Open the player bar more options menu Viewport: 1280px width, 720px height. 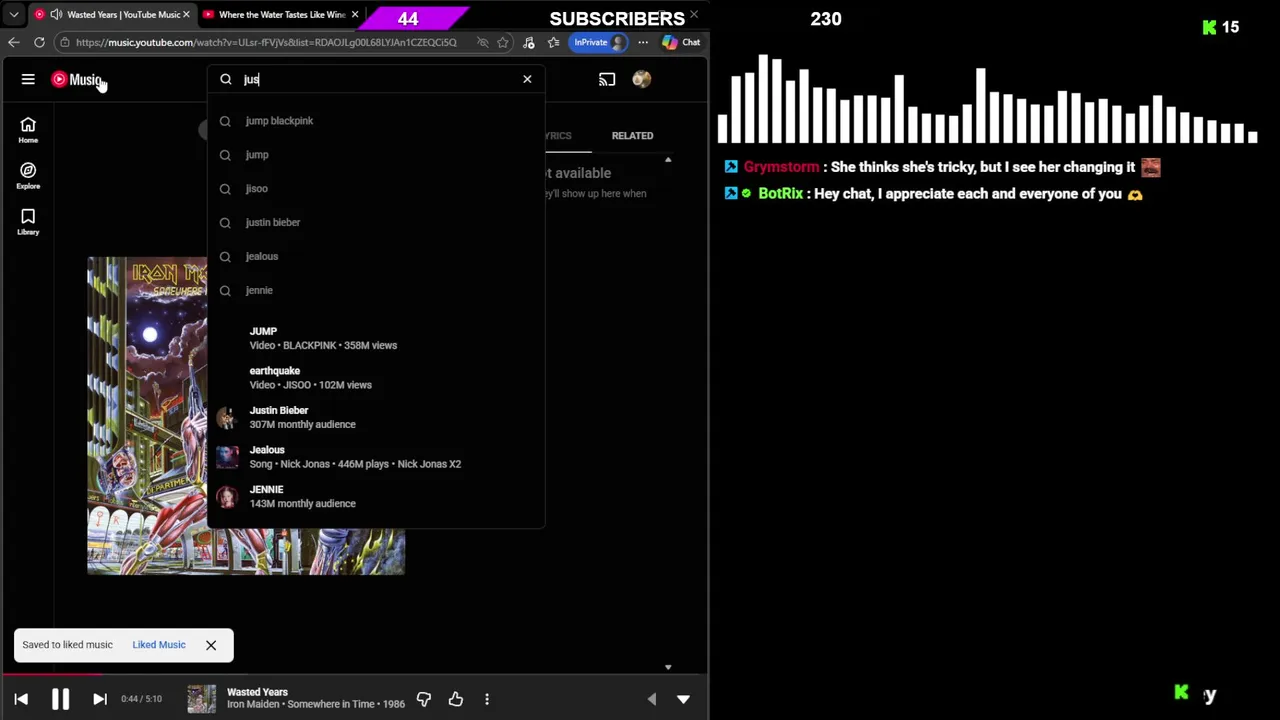point(487,699)
